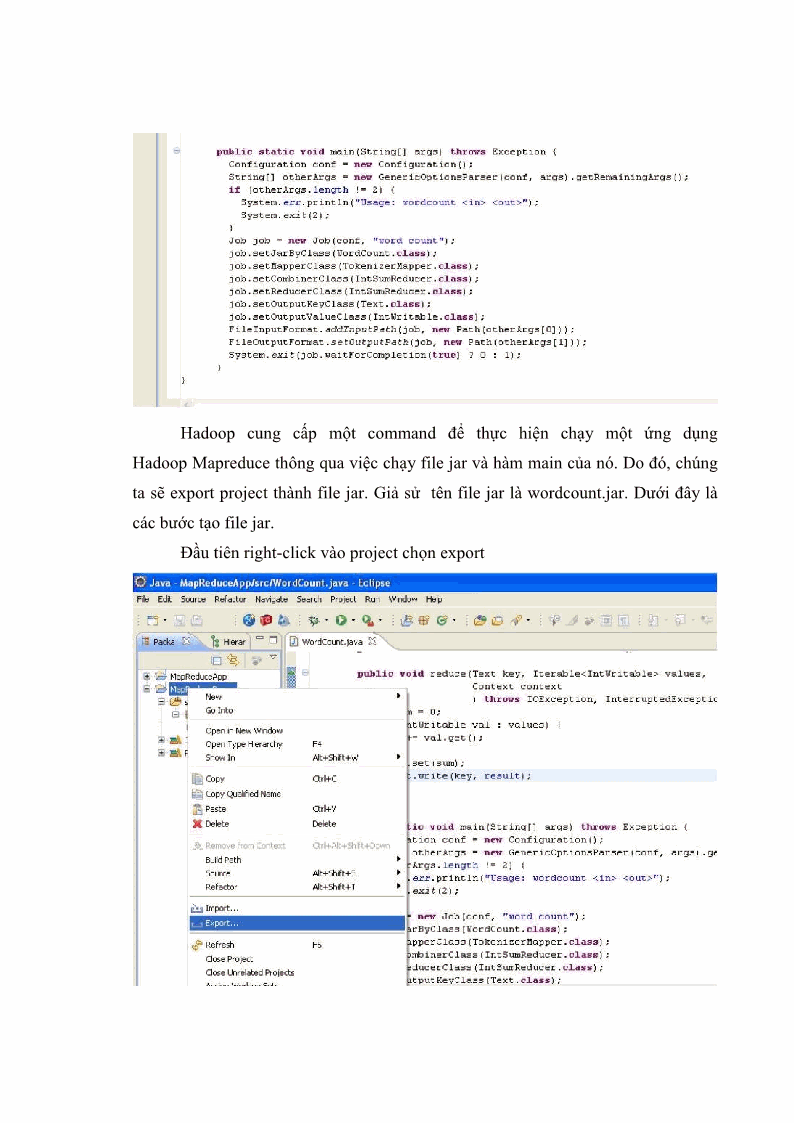Click the Run button in Eclipse toolbar

coord(342,620)
